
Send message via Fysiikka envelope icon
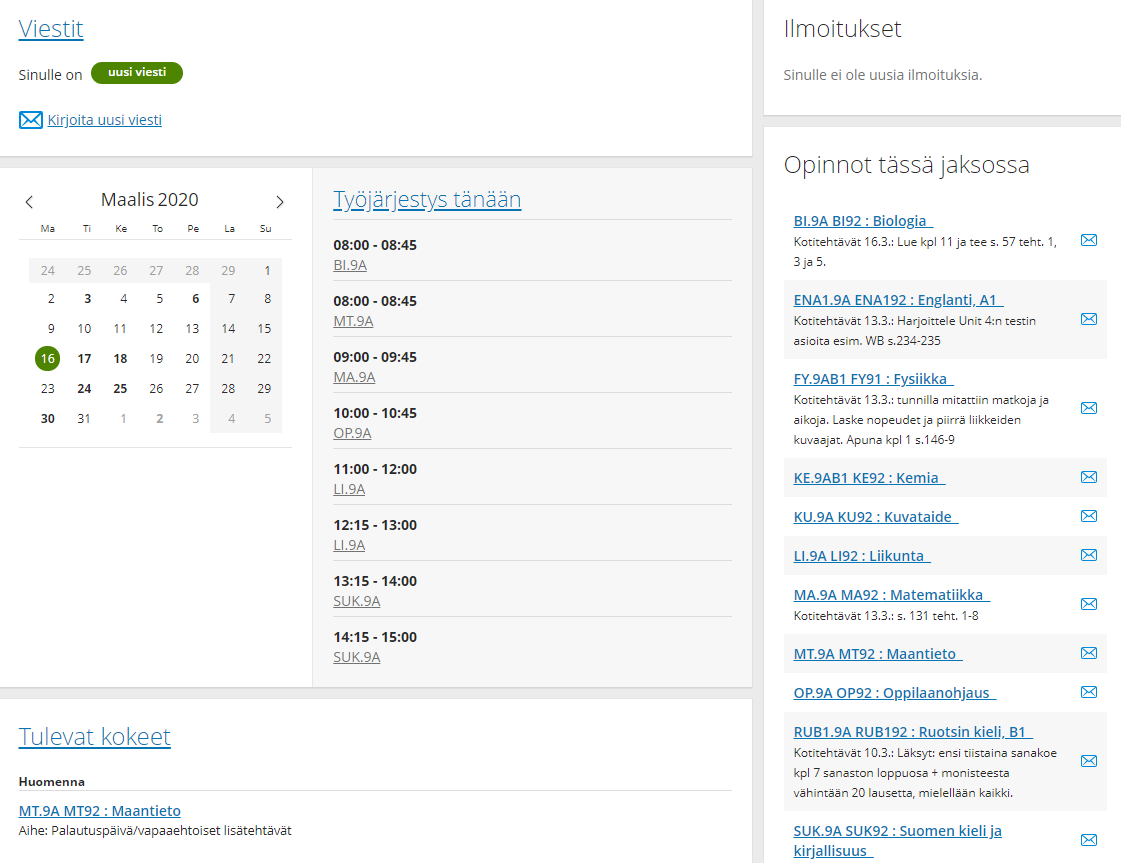tap(1089, 408)
